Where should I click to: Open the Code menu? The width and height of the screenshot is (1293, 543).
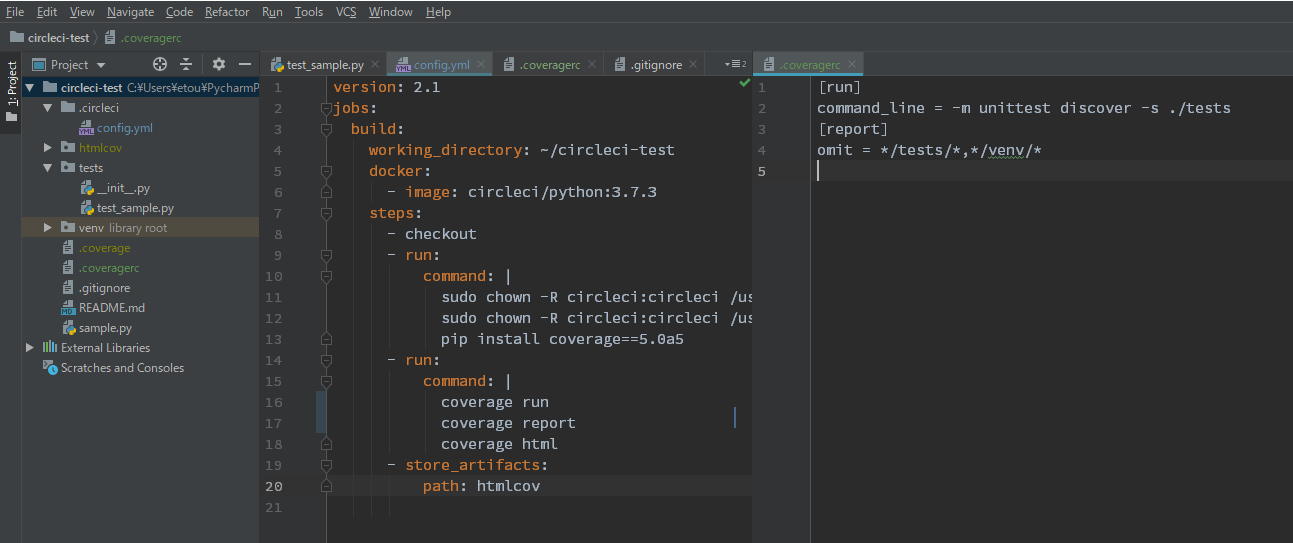point(180,12)
